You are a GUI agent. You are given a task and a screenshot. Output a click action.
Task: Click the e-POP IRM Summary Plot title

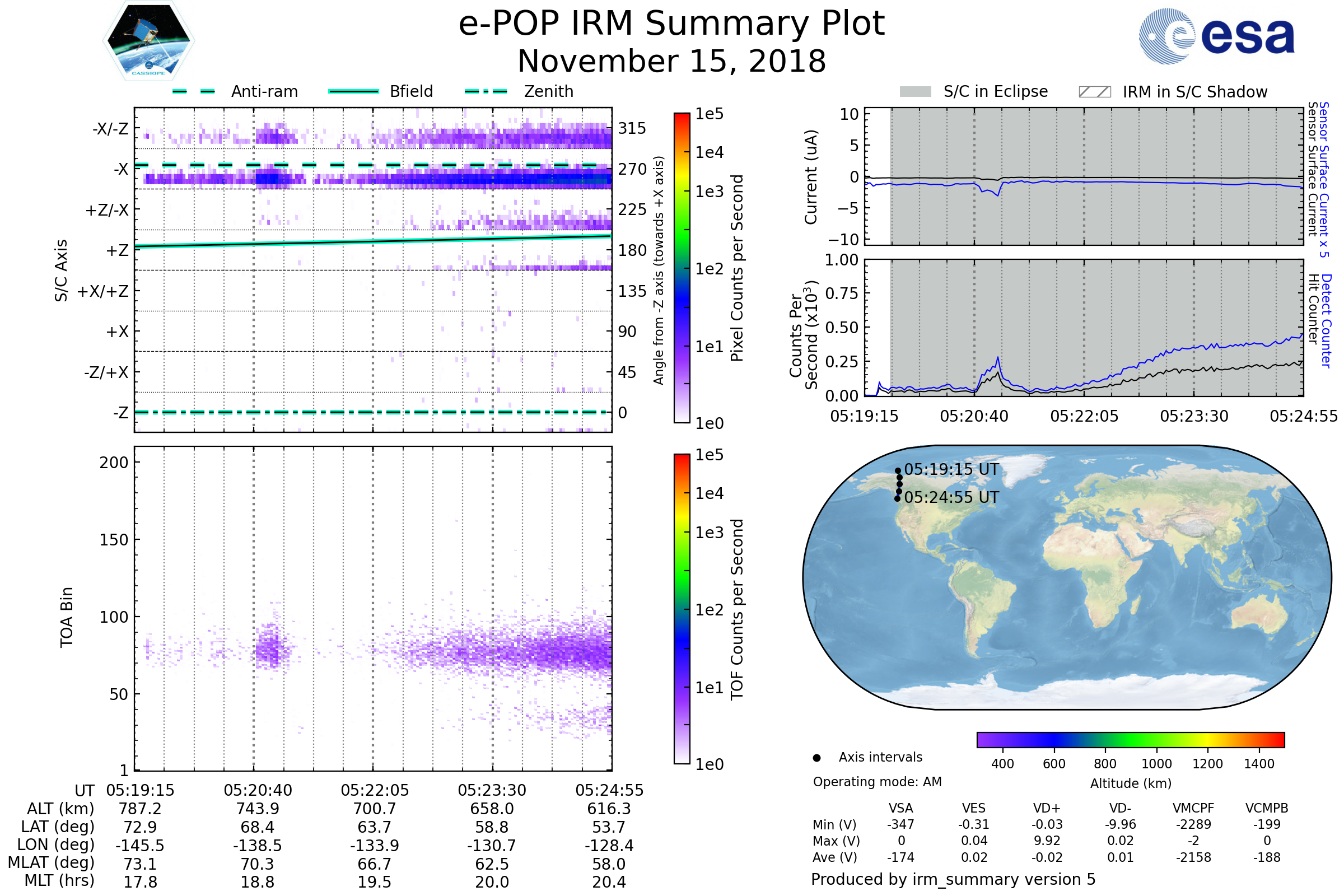point(671,24)
